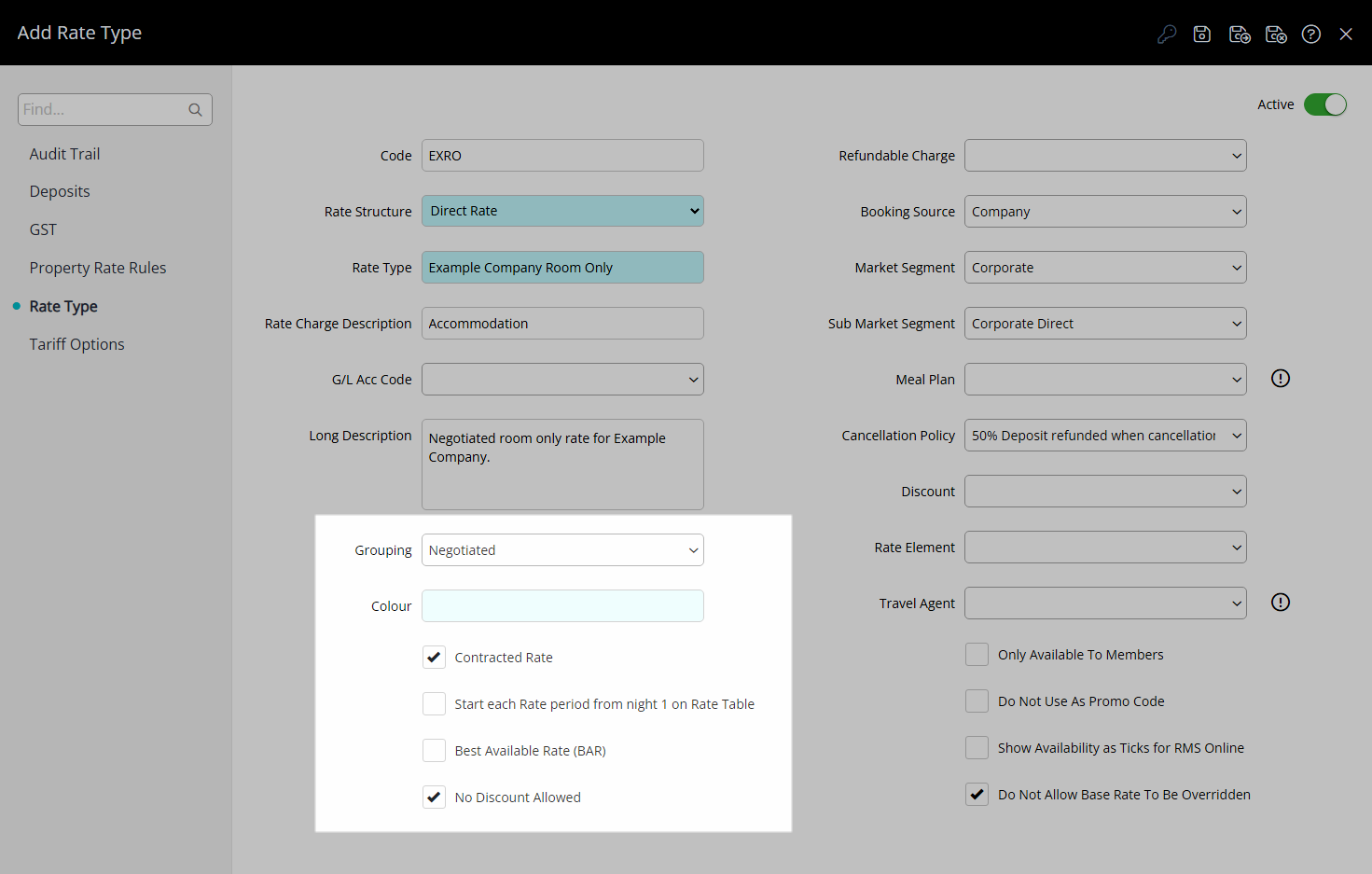Screen dimensions: 1372x874
Task: Toggle the Active switch off
Action: 1325,104
